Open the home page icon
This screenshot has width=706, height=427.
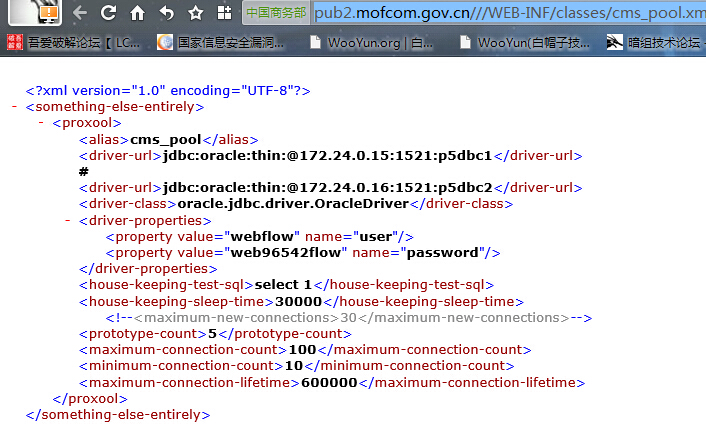click(x=137, y=13)
